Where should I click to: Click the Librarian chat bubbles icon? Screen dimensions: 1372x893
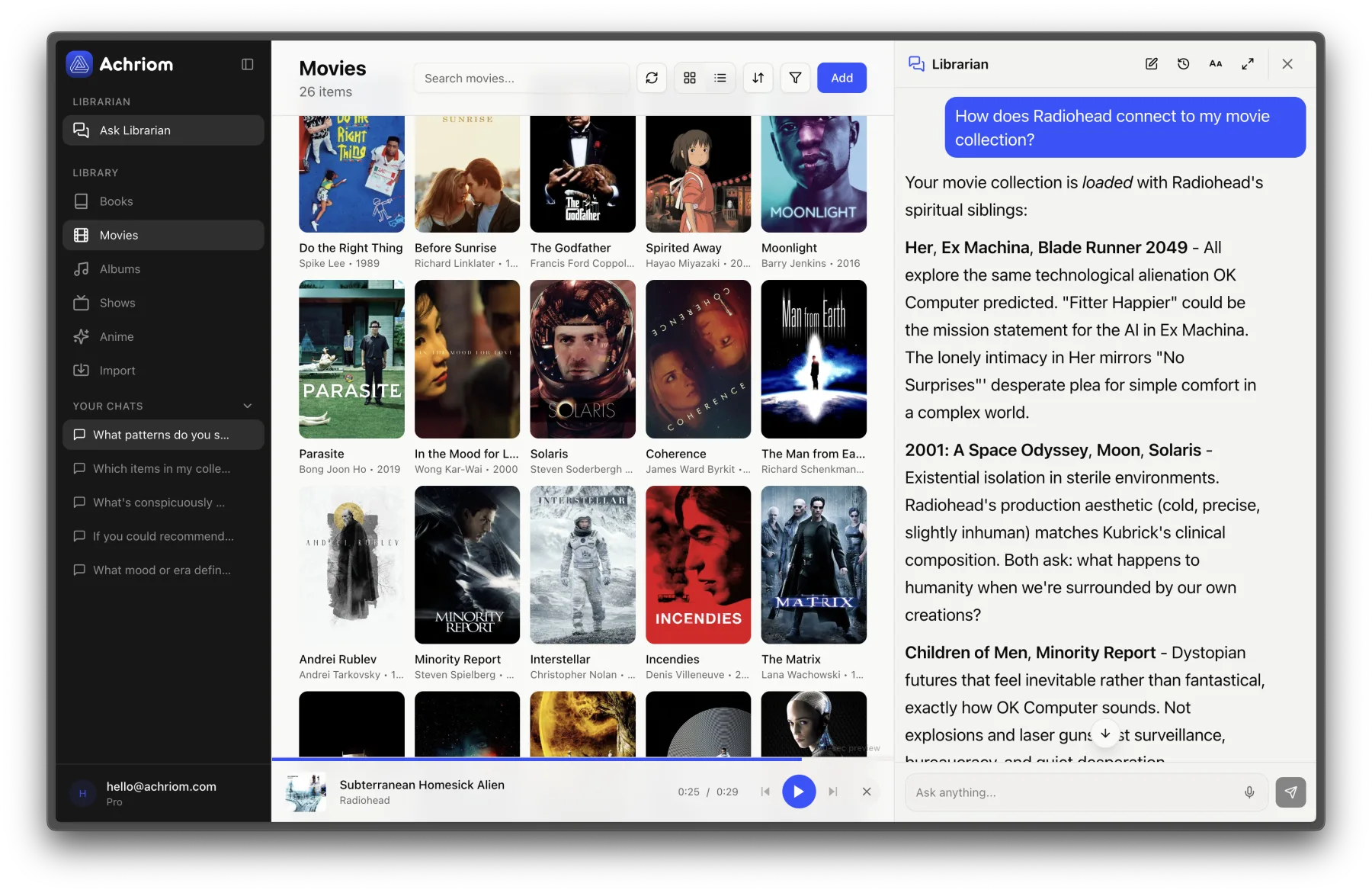(916, 64)
